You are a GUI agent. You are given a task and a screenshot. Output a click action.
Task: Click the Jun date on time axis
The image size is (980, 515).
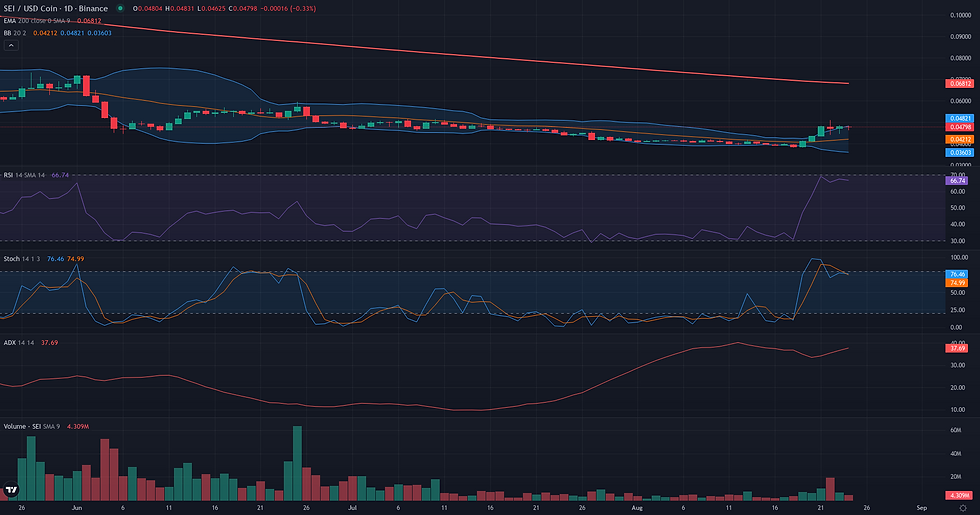tap(77, 508)
